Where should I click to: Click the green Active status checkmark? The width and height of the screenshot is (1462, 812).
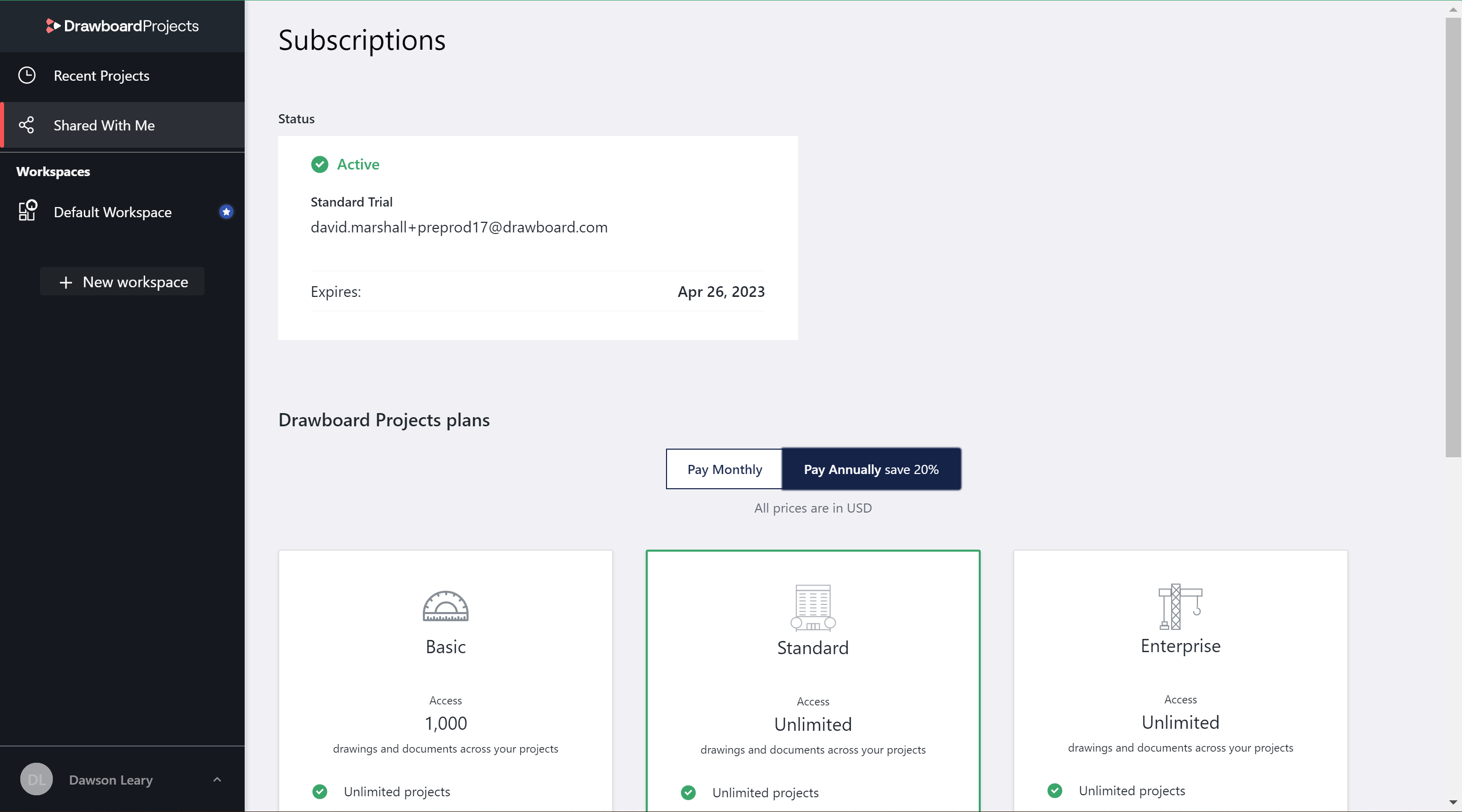[319, 164]
